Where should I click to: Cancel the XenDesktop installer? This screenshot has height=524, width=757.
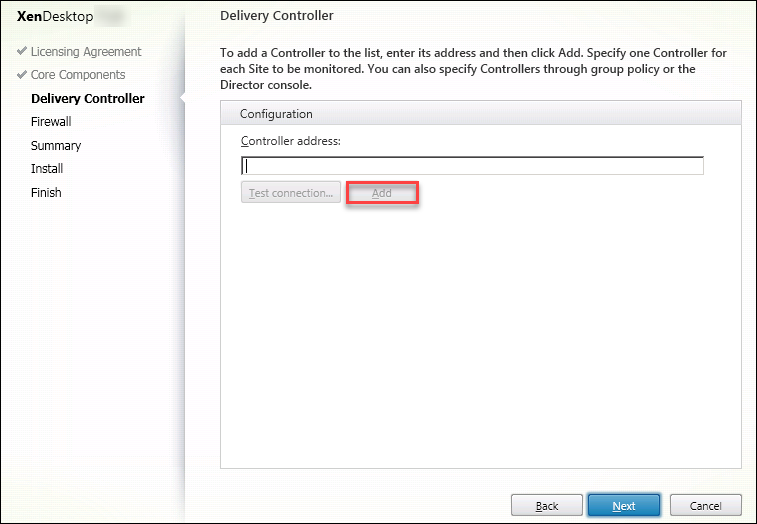[x=705, y=506]
